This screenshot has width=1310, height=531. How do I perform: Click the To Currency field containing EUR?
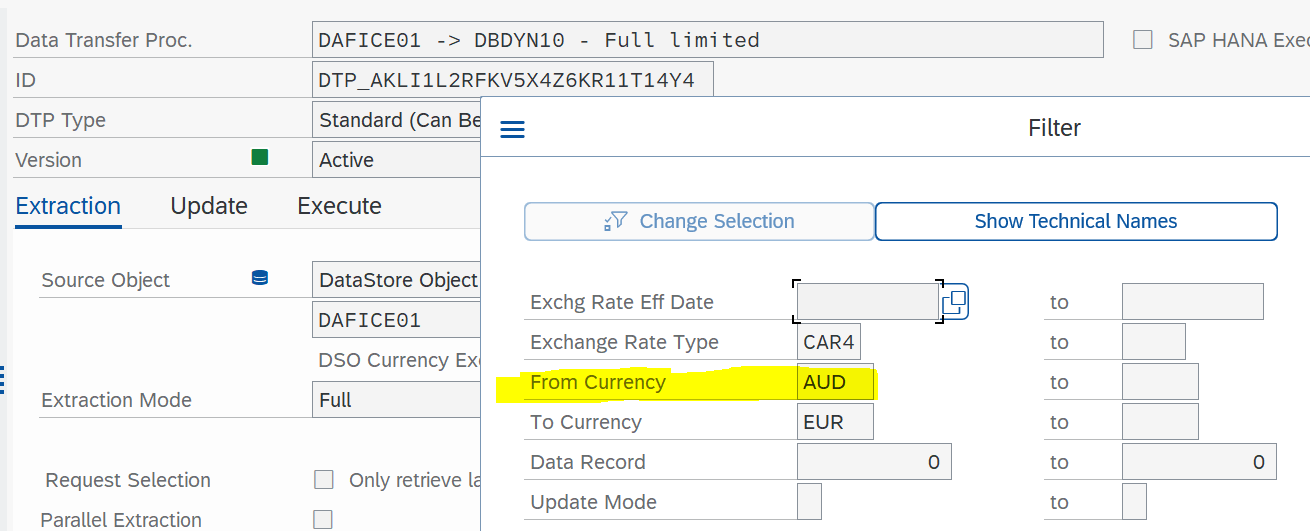pyautogui.click(x=835, y=422)
